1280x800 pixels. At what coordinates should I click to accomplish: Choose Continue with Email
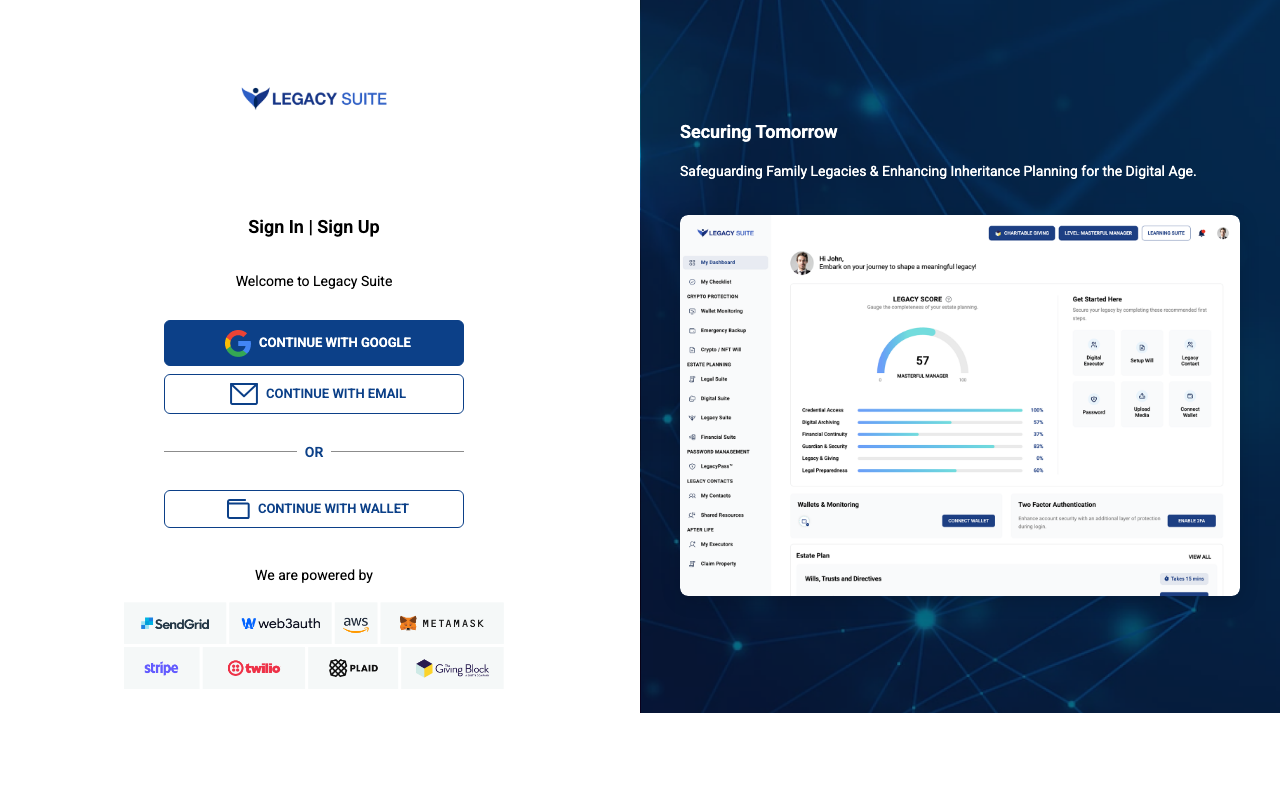pos(314,394)
